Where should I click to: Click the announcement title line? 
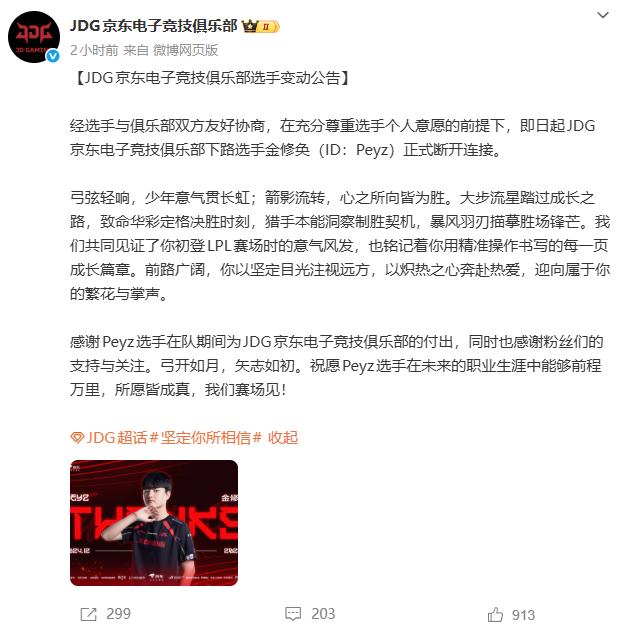pos(212,78)
